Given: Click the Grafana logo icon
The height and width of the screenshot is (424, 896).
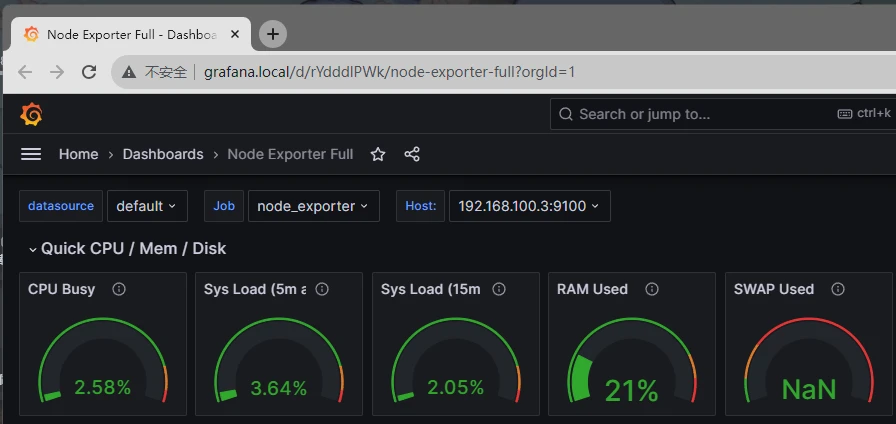Looking at the screenshot, I should [x=31, y=114].
